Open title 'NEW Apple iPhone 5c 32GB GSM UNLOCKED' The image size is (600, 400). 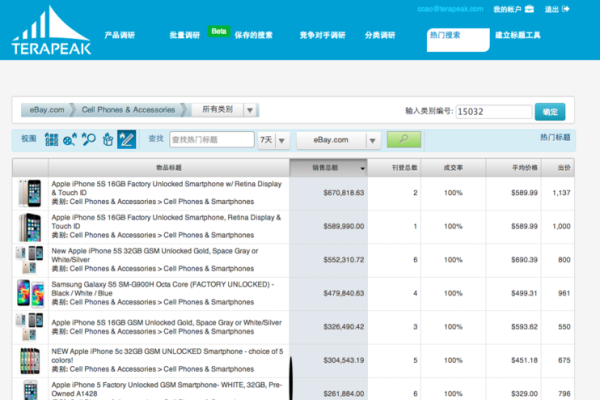coord(167,356)
